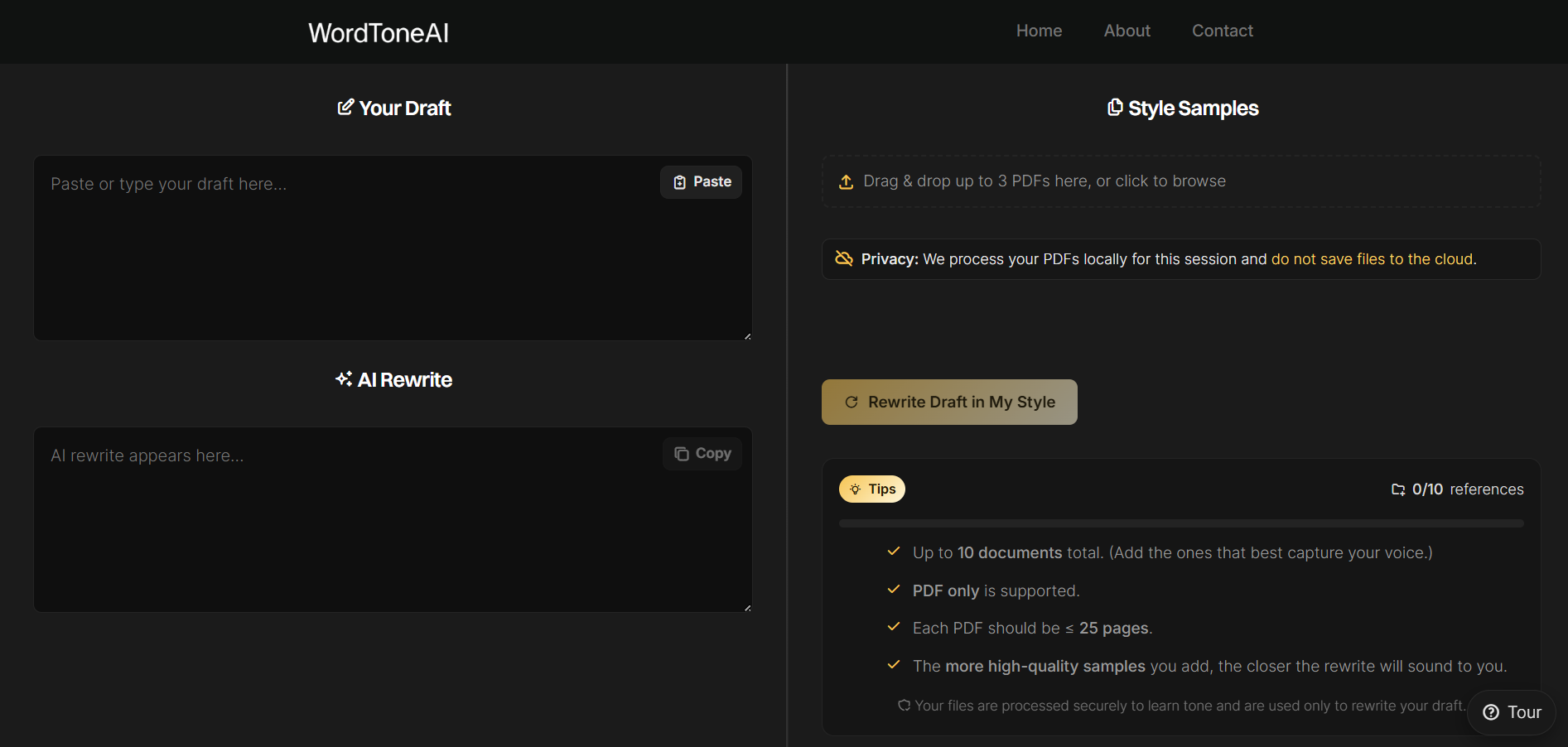Click the checkmark beside 'Up to 10 documents'
This screenshot has width=1568, height=747.
click(894, 552)
